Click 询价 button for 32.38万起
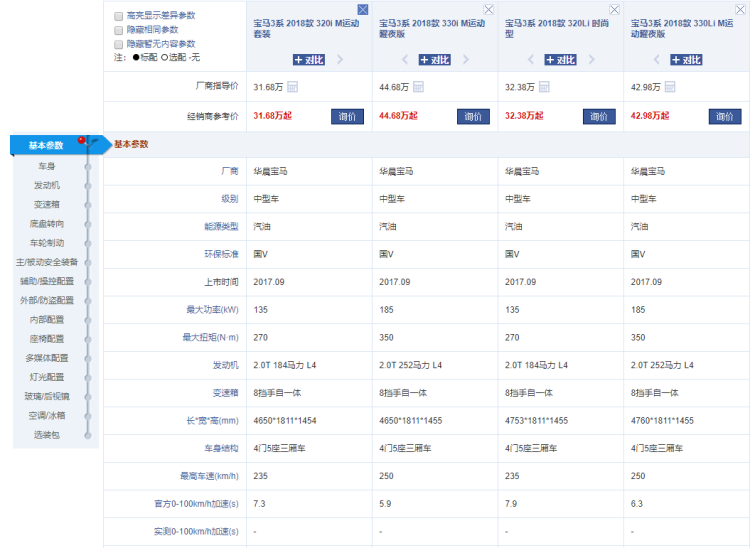 (x=599, y=116)
